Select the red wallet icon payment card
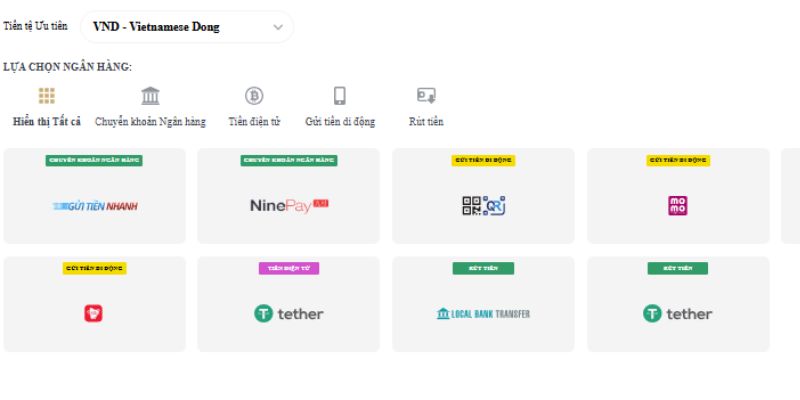 coord(94,304)
